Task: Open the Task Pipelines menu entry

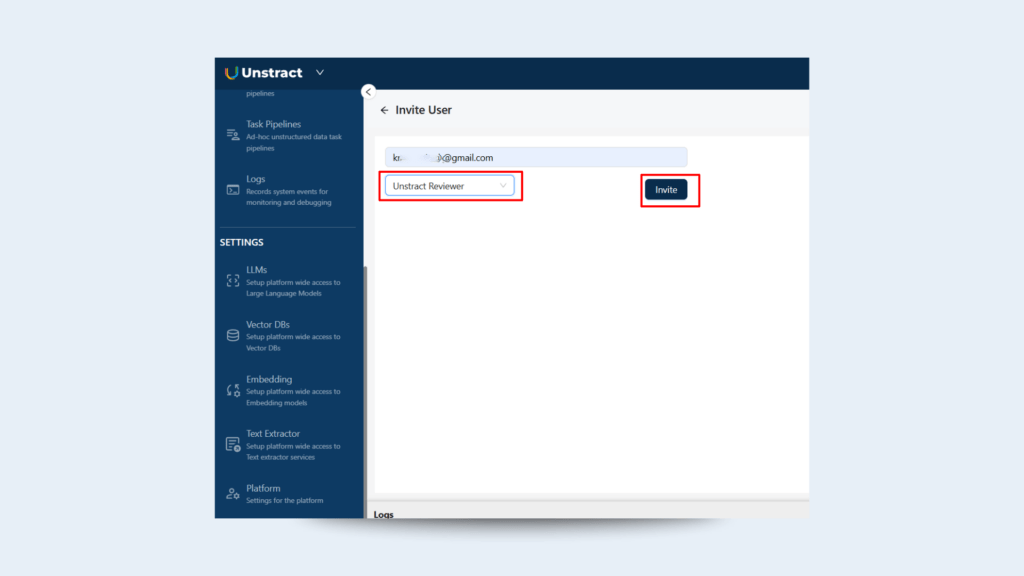Action: pyautogui.click(x=273, y=125)
